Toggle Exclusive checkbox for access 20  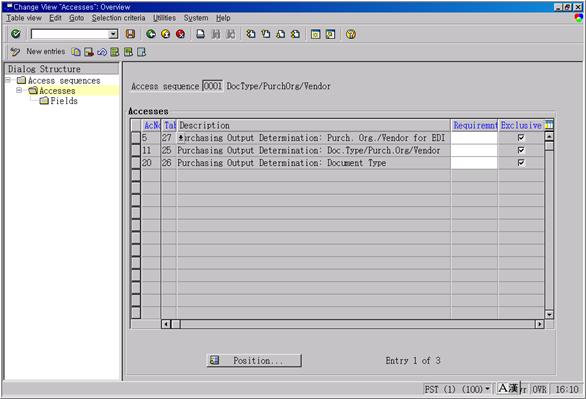521,162
